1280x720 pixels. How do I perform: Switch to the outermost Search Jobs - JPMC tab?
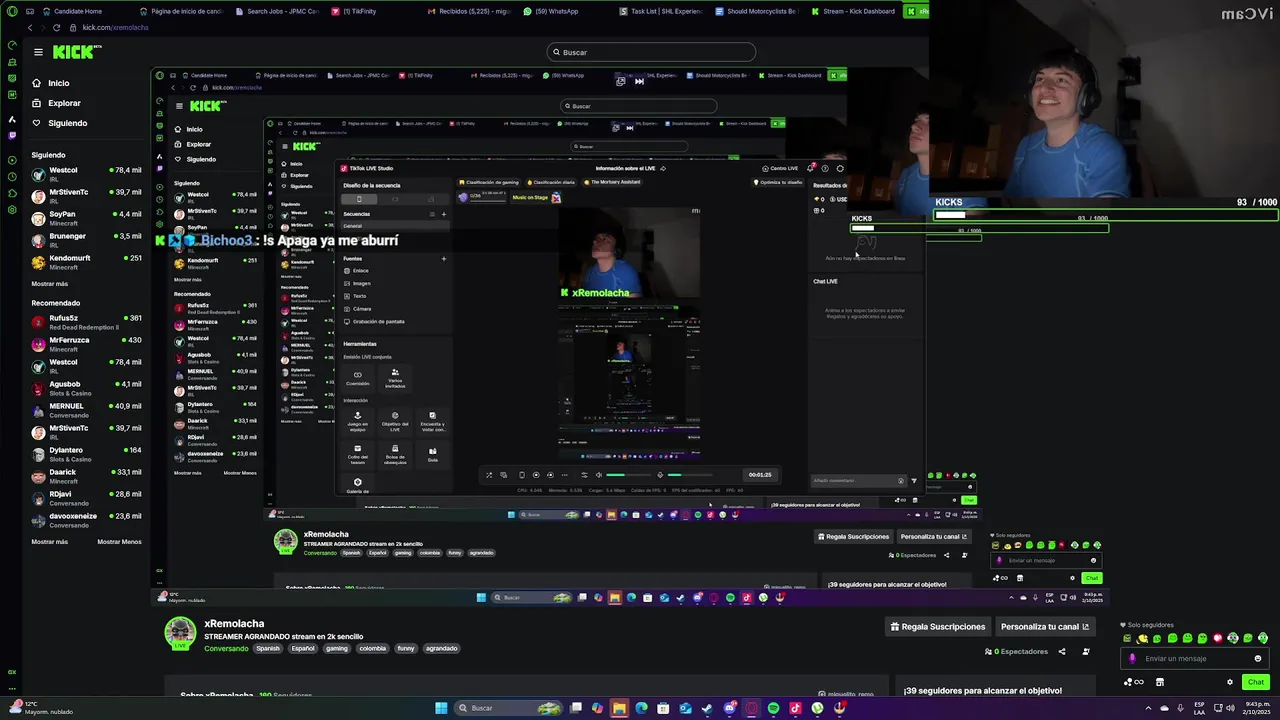pos(280,11)
